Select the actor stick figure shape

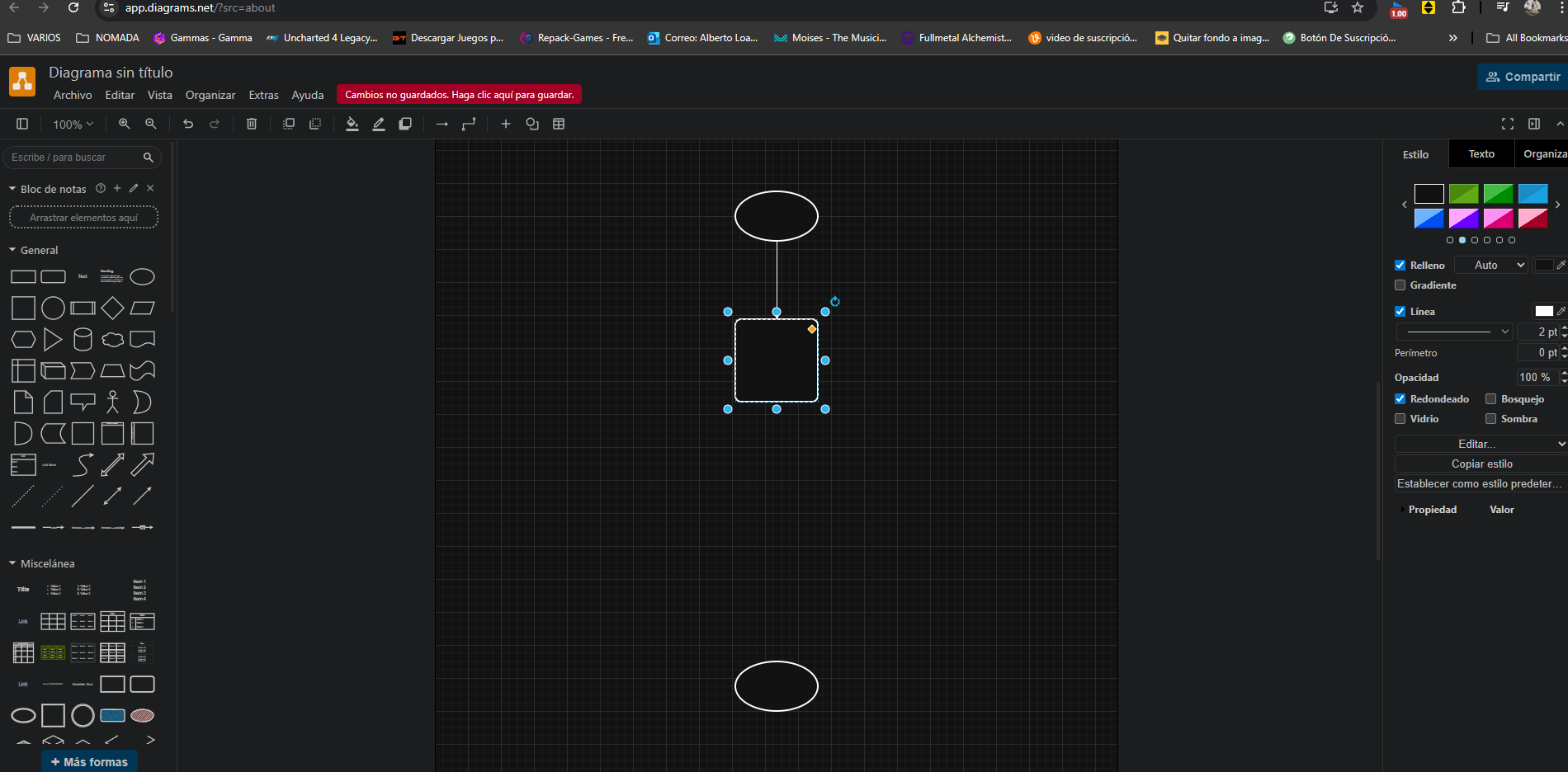[112, 402]
